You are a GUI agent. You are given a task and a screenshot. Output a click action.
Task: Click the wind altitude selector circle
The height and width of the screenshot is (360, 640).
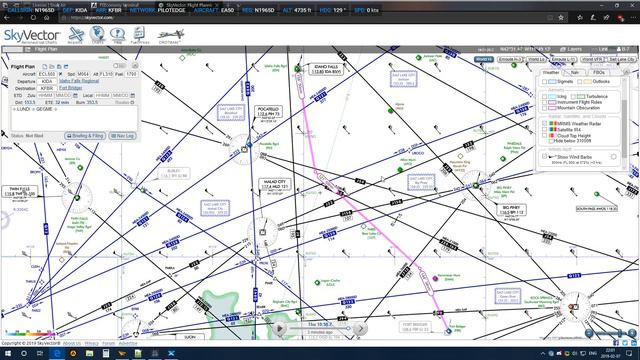613,157
